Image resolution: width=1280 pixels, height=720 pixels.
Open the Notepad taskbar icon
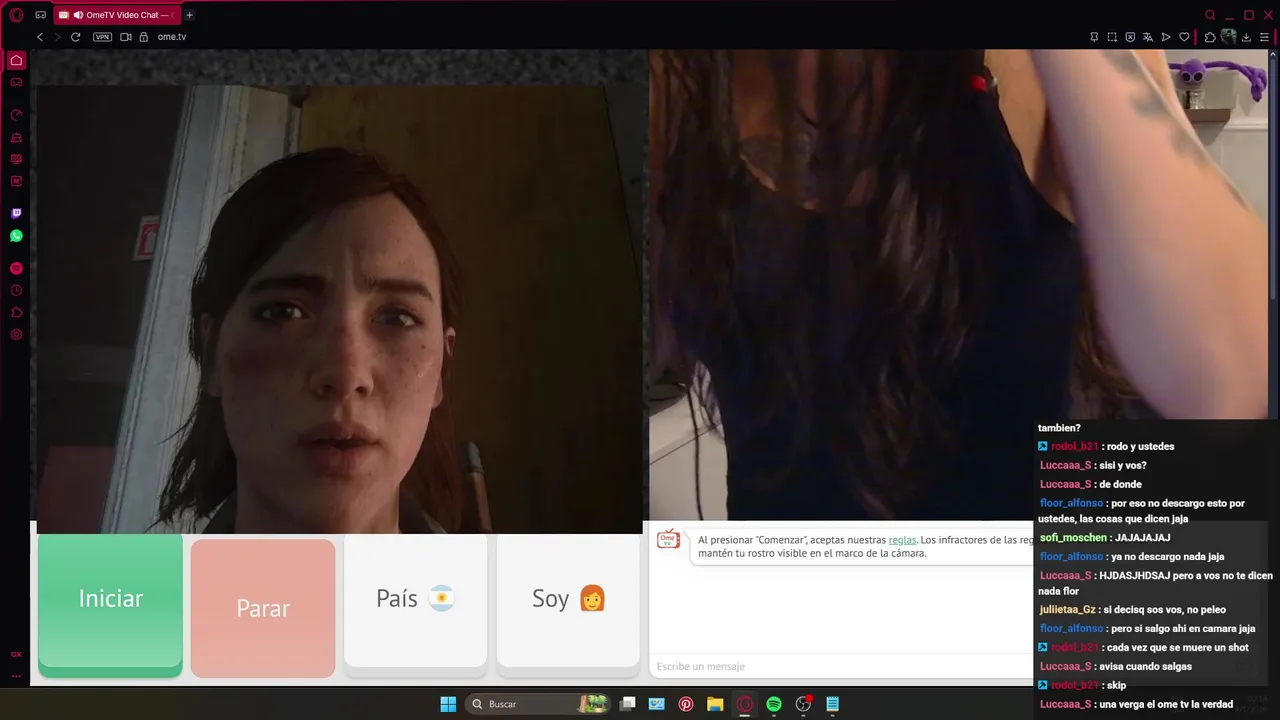(x=832, y=704)
